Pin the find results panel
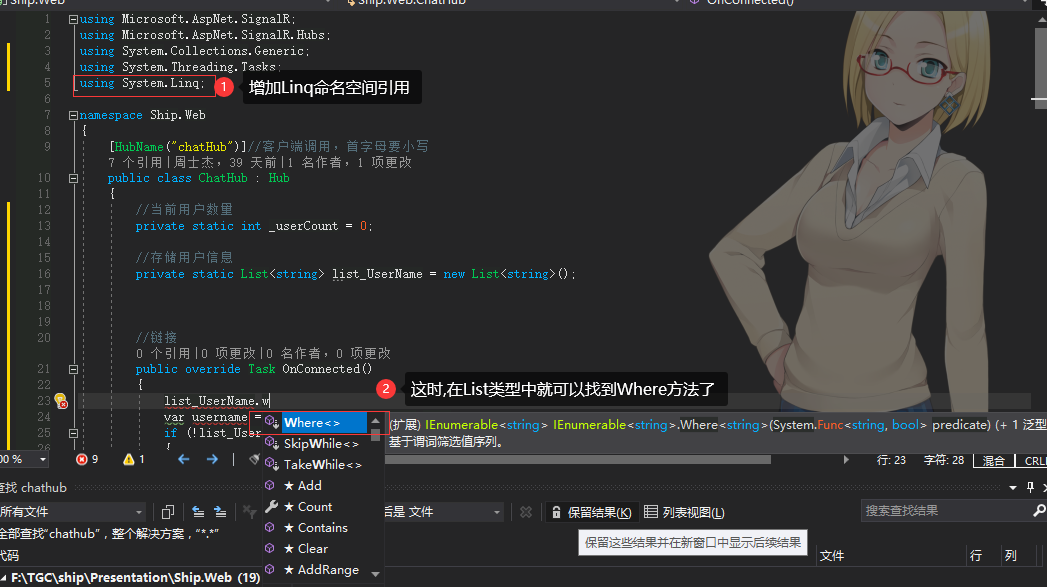The image size is (1047, 587). [x=1030, y=487]
